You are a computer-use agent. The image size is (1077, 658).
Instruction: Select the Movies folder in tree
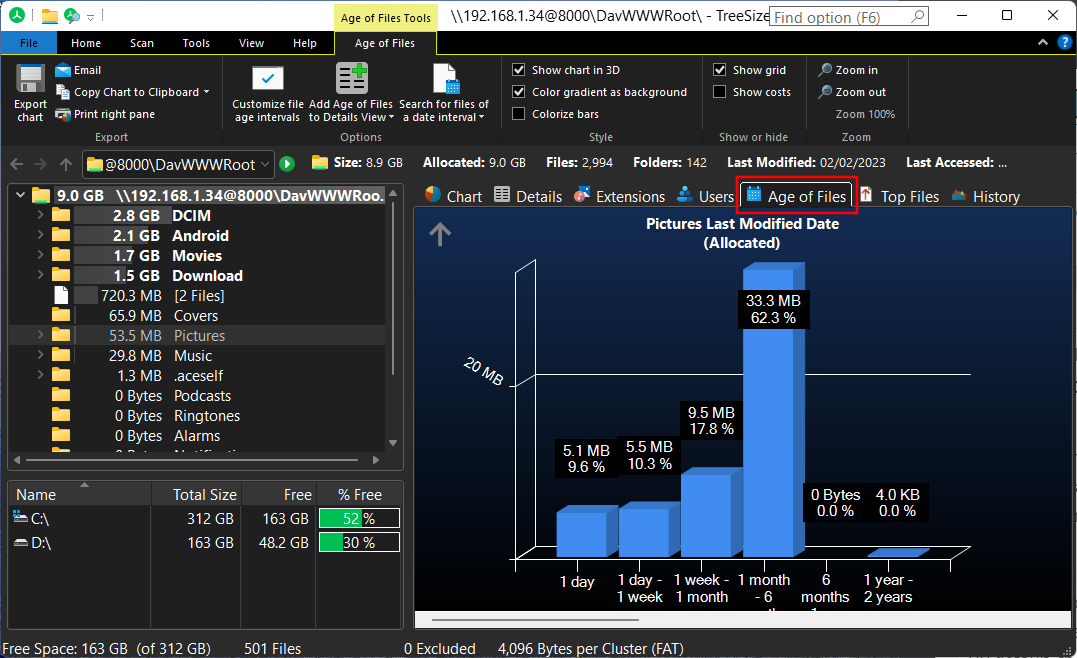tap(197, 256)
